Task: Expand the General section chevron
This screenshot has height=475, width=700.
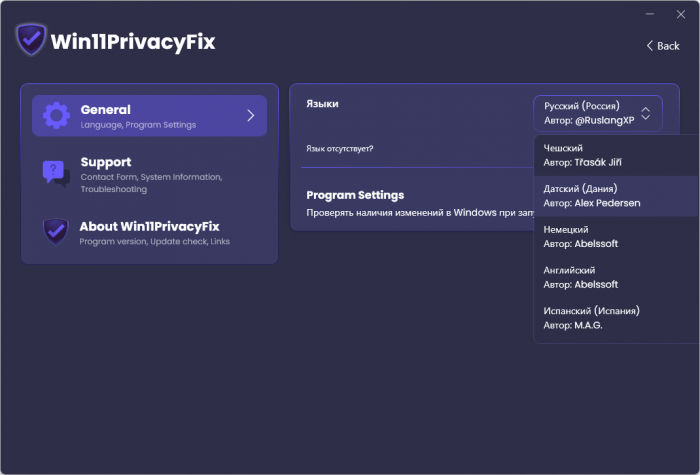Action: pyautogui.click(x=250, y=115)
